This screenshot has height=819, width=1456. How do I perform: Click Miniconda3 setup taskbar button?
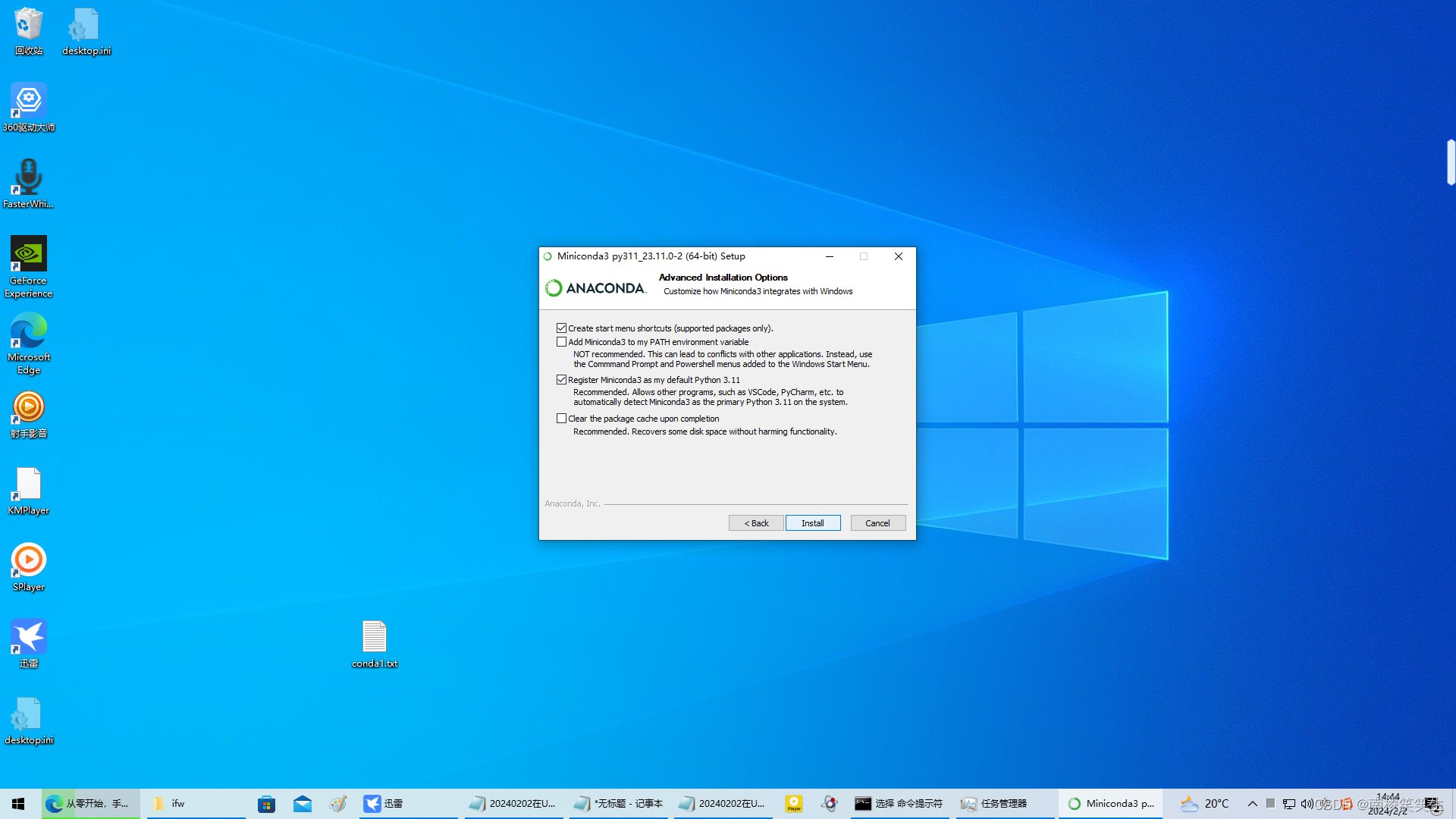pyautogui.click(x=1110, y=804)
